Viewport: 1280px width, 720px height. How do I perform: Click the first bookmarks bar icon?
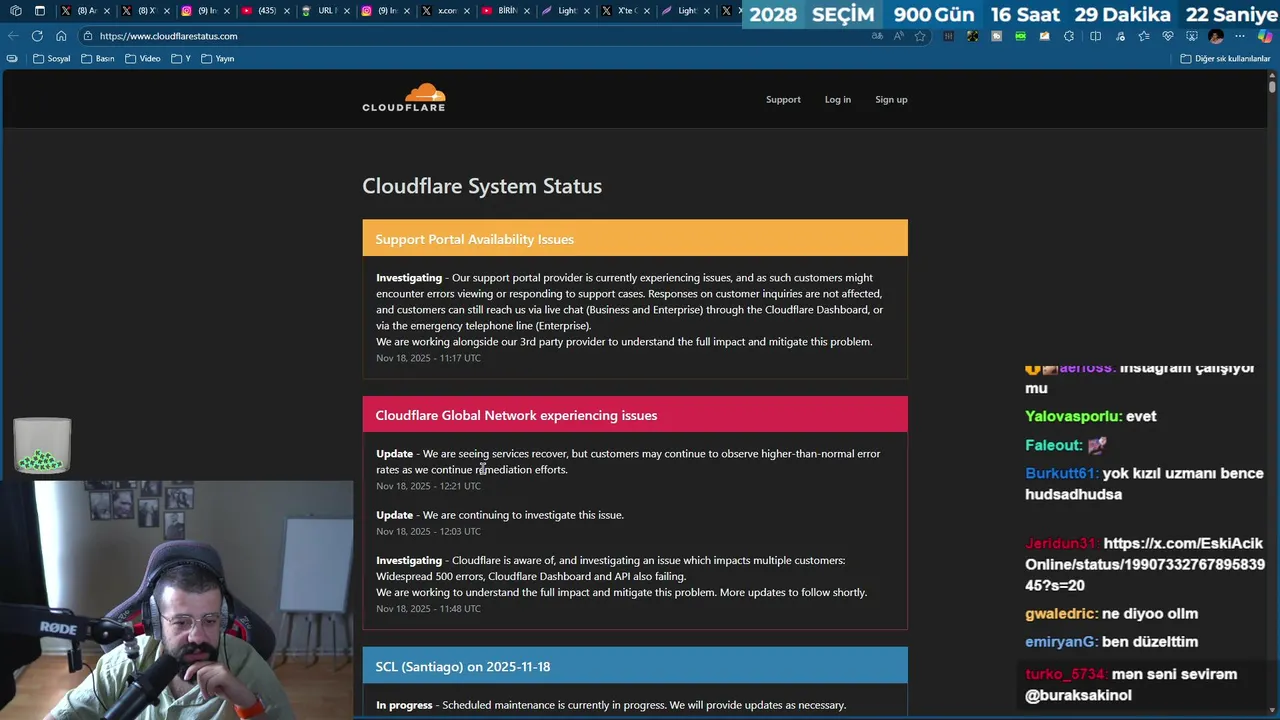click(12, 58)
